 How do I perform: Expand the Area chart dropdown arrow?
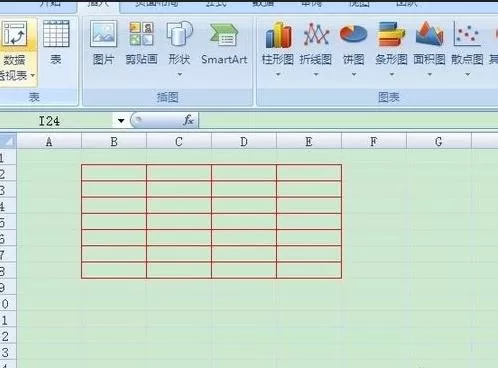tap(430, 74)
